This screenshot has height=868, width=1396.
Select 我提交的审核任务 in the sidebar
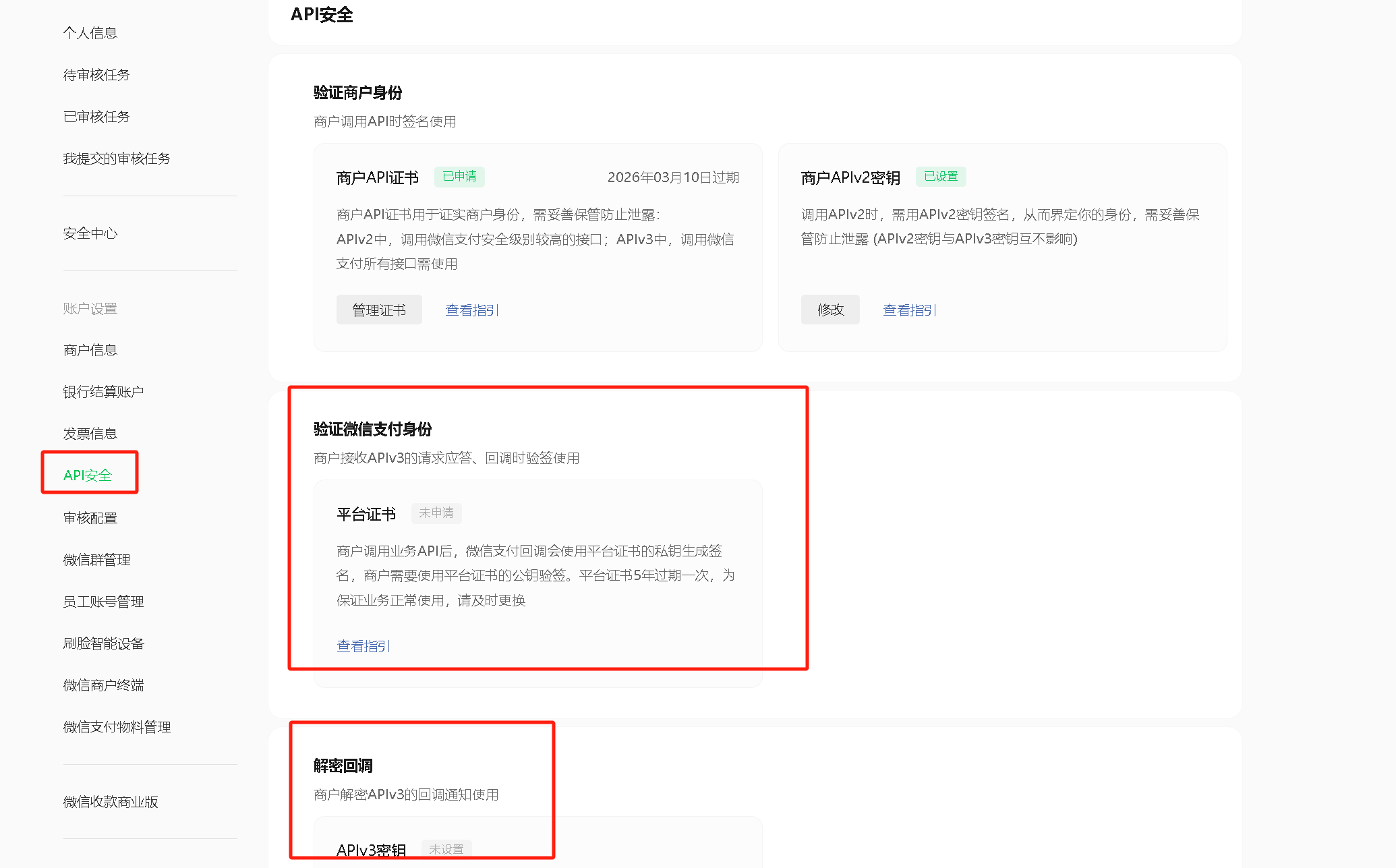coord(117,158)
